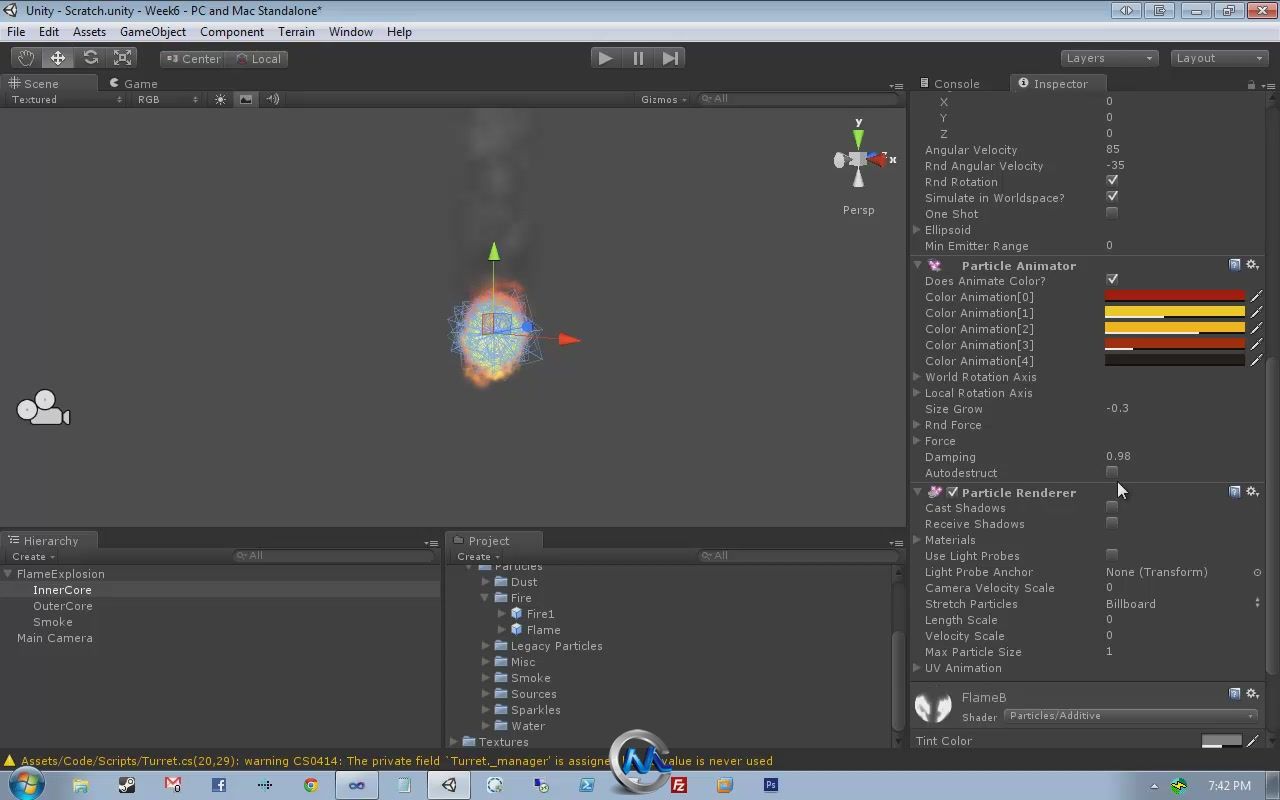Open the Project Create button
Image resolution: width=1280 pixels, height=800 pixels.
[479, 557]
